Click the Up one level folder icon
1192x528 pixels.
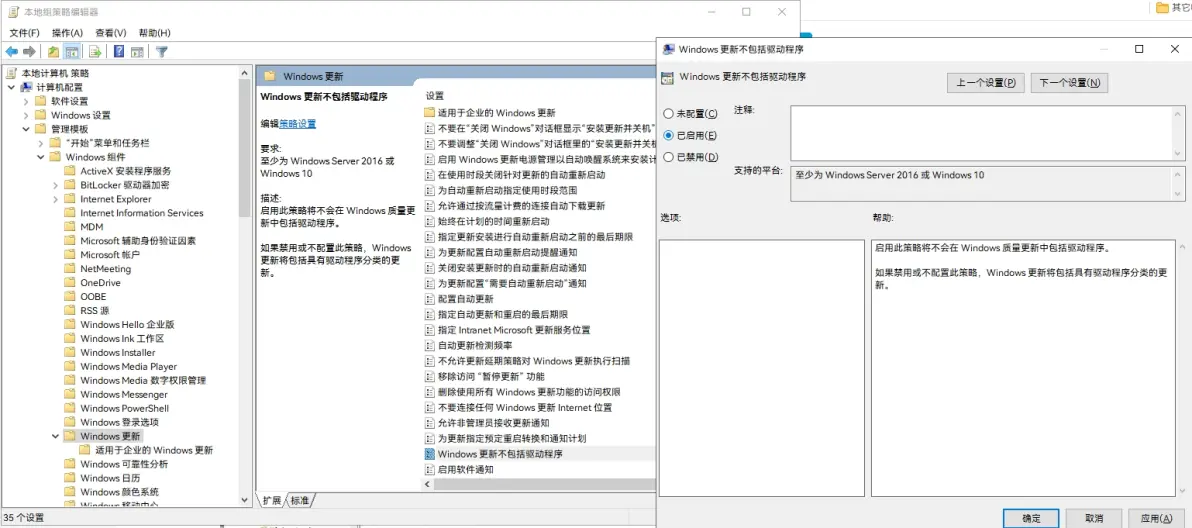point(54,52)
